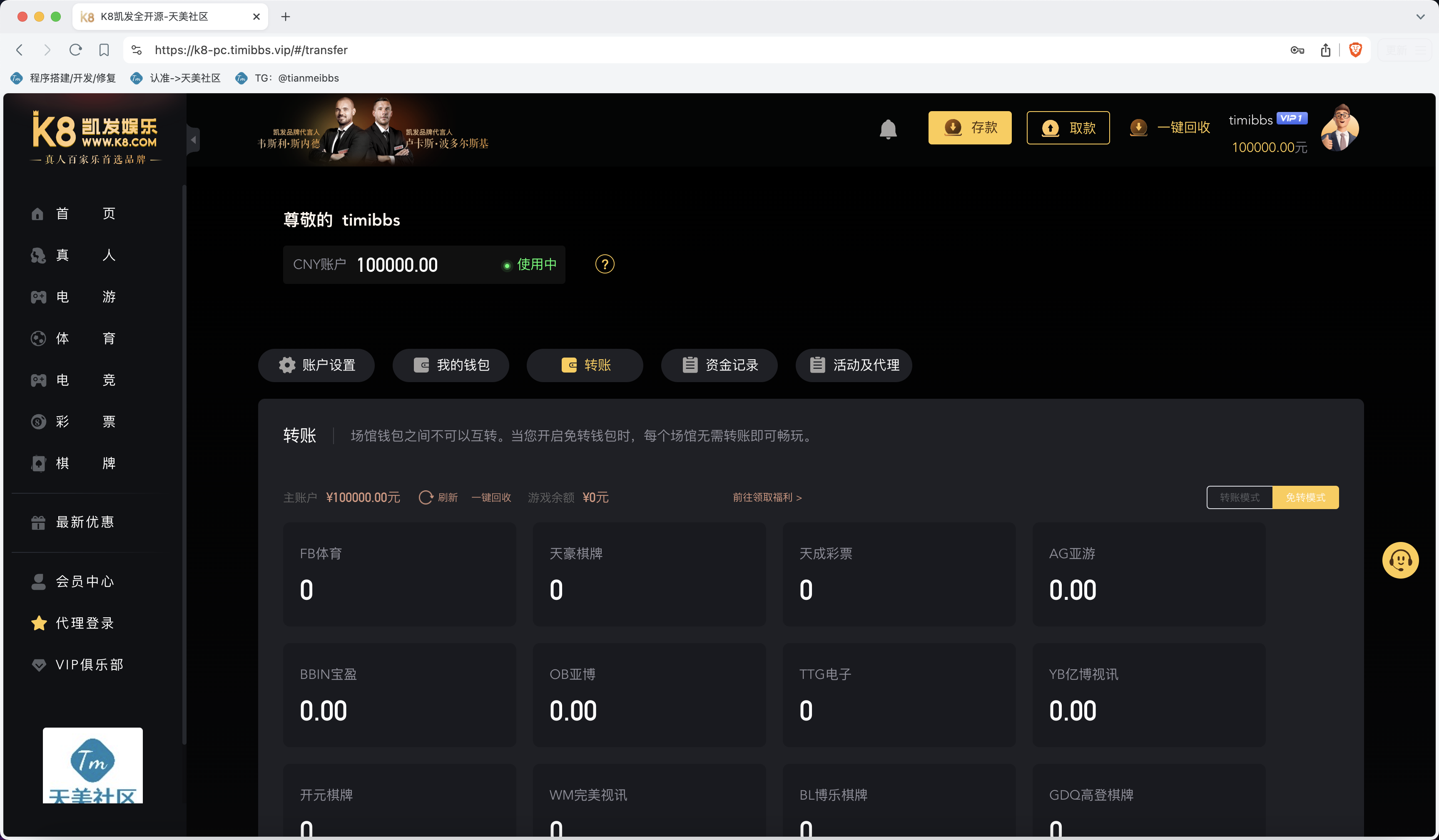Open the VIP俱乐部 diamond item

pos(77,665)
